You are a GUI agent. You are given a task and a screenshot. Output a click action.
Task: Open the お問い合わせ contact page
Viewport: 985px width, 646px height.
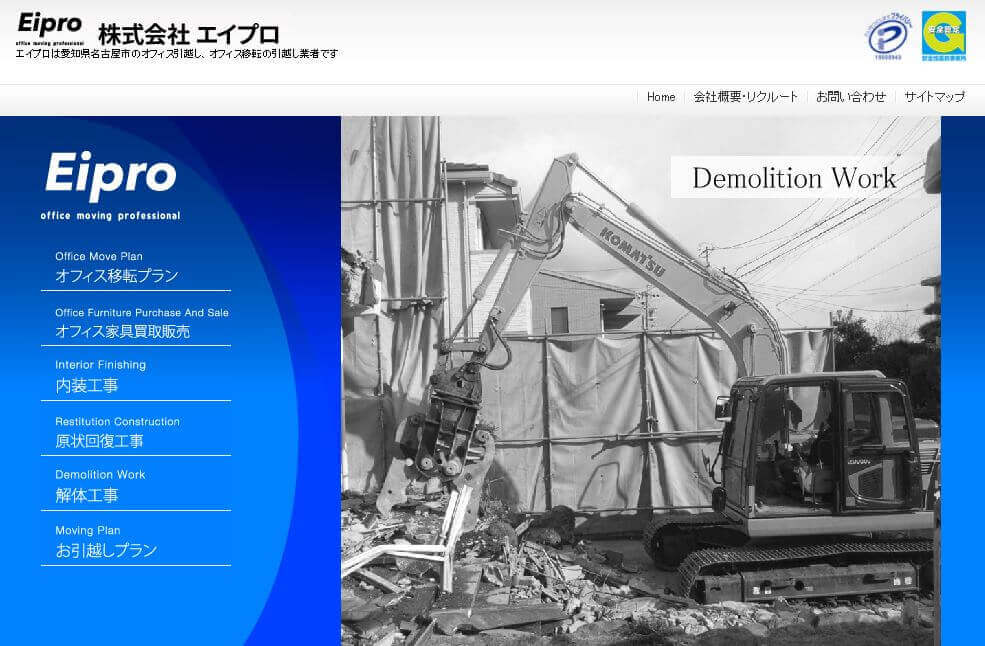click(851, 97)
